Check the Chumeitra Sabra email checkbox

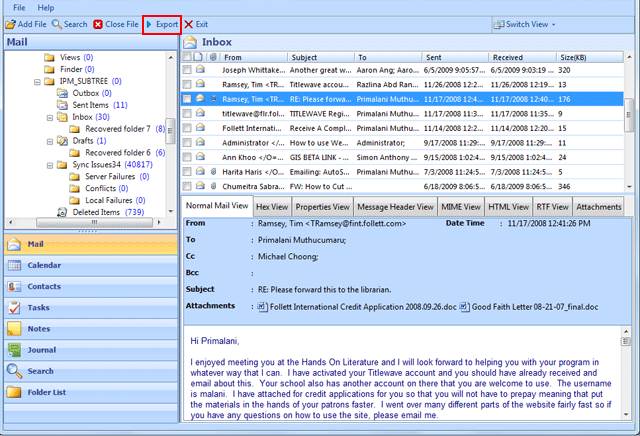(187, 187)
